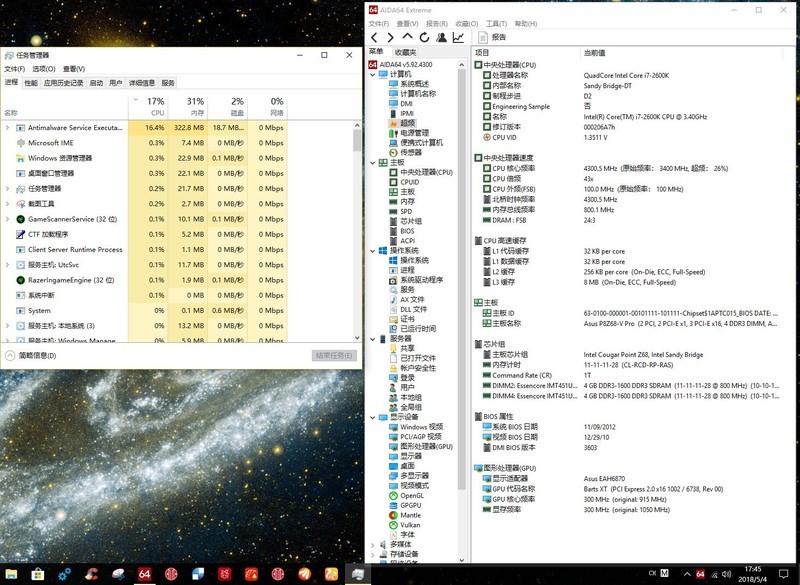The height and width of the screenshot is (585, 800).
Task: Select 电源管理 in AIDA64 tree
Action: (x=409, y=133)
